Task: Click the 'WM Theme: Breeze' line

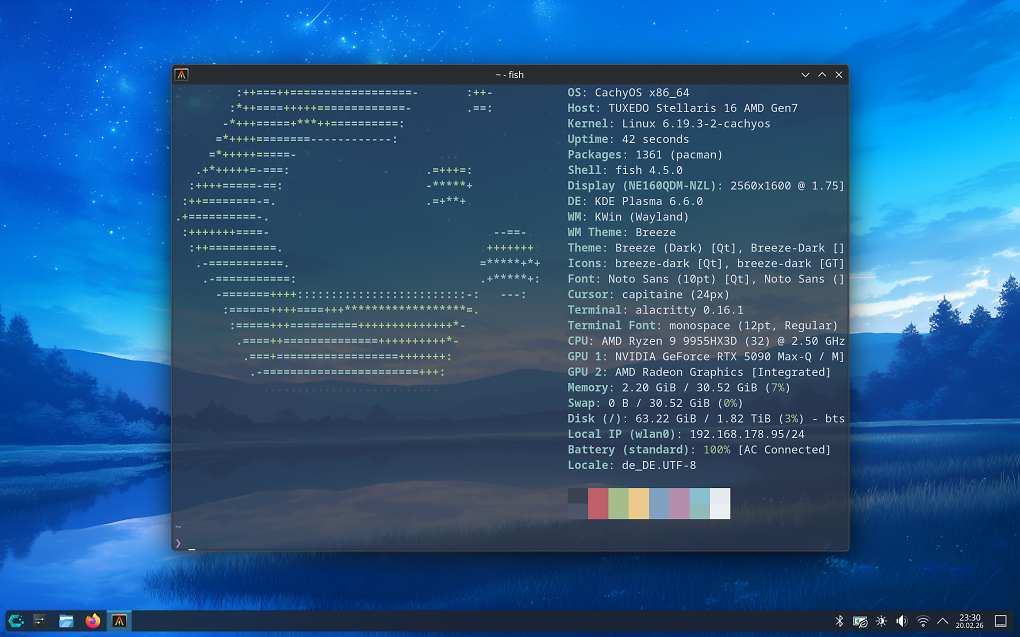Action: pyautogui.click(x=621, y=232)
